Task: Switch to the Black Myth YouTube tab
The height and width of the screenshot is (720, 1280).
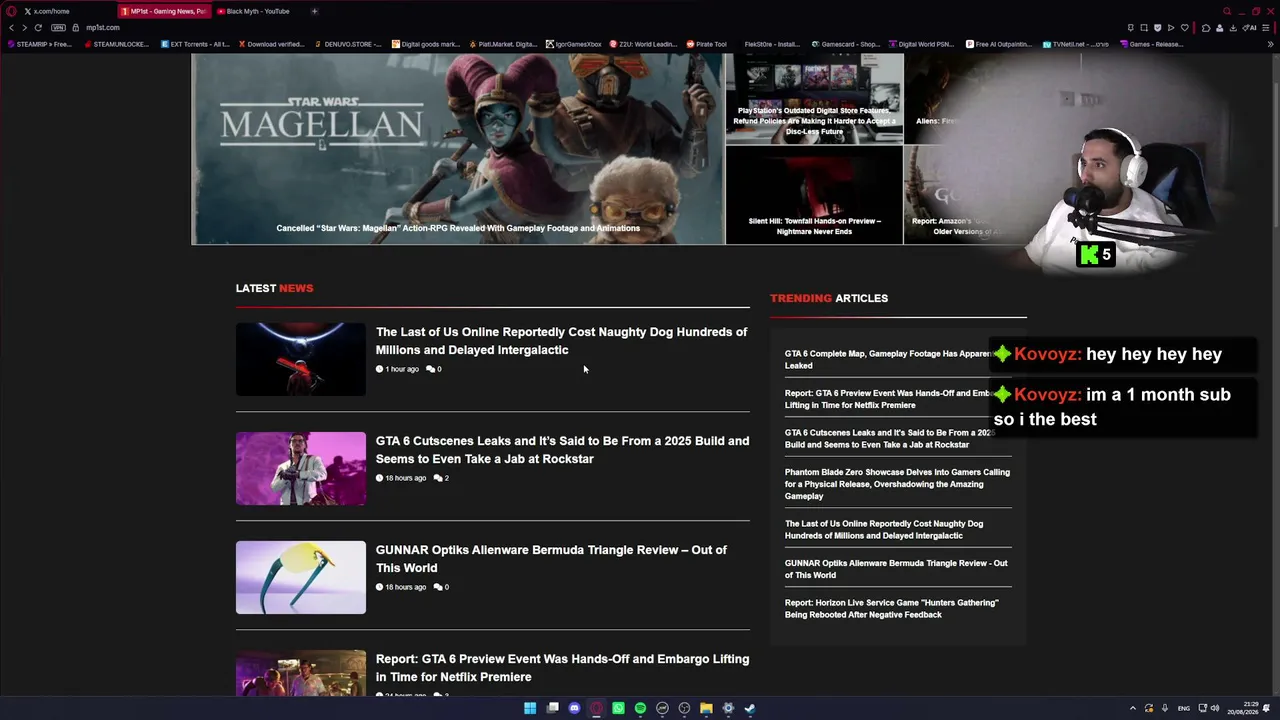Action: 257,11
